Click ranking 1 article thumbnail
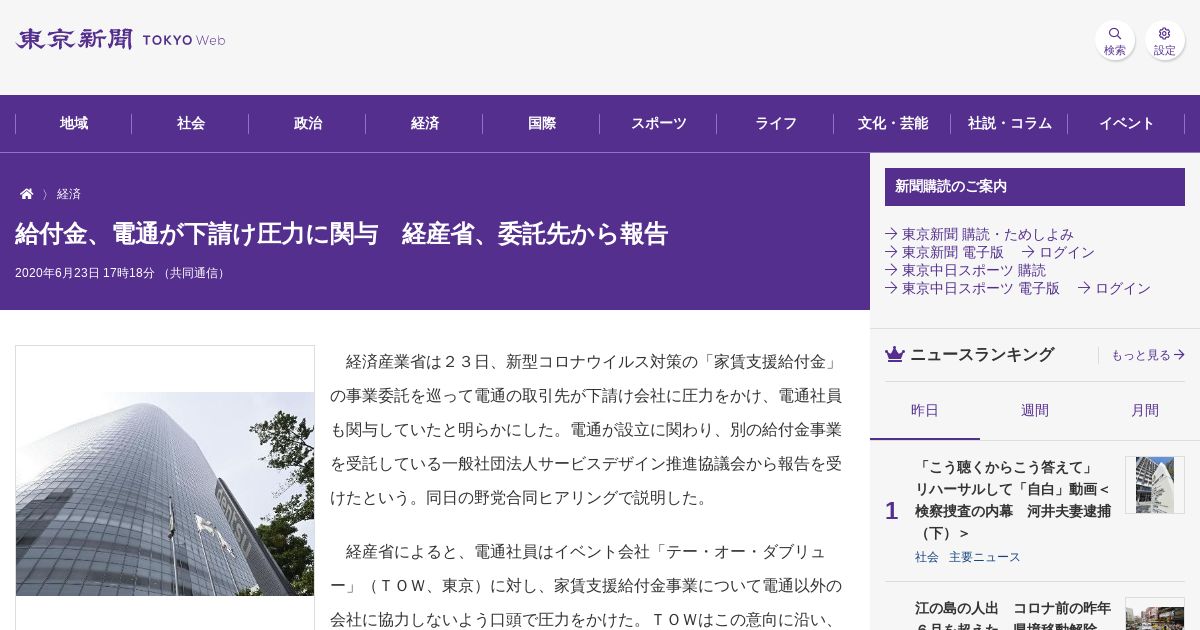1200x630 pixels. coord(1155,485)
